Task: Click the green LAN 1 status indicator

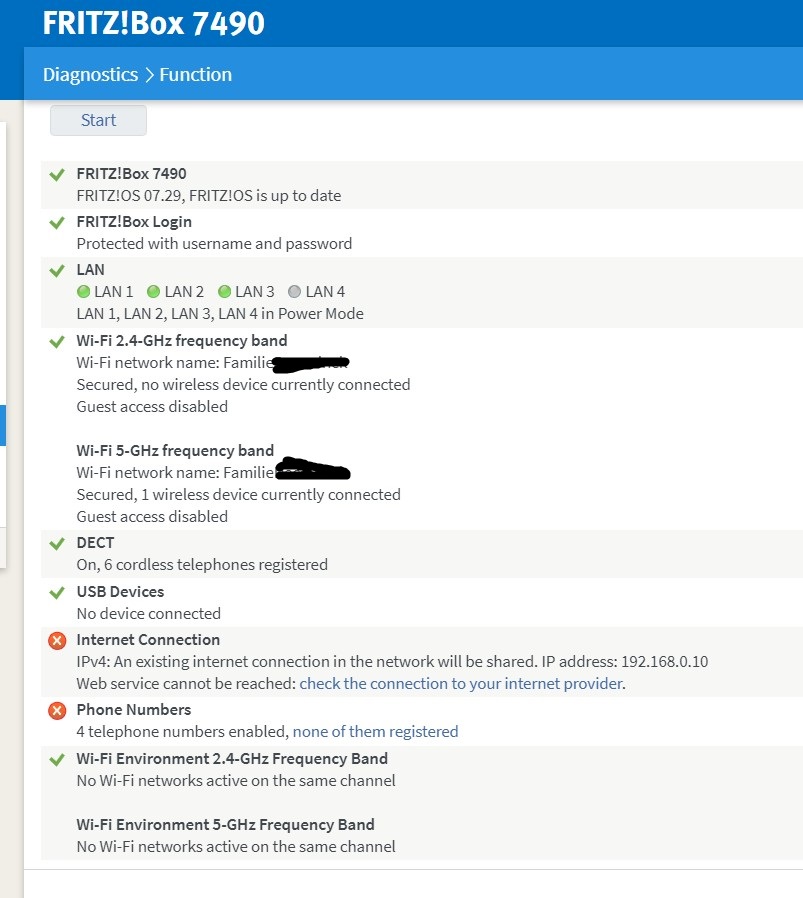Action: pyautogui.click(x=84, y=292)
